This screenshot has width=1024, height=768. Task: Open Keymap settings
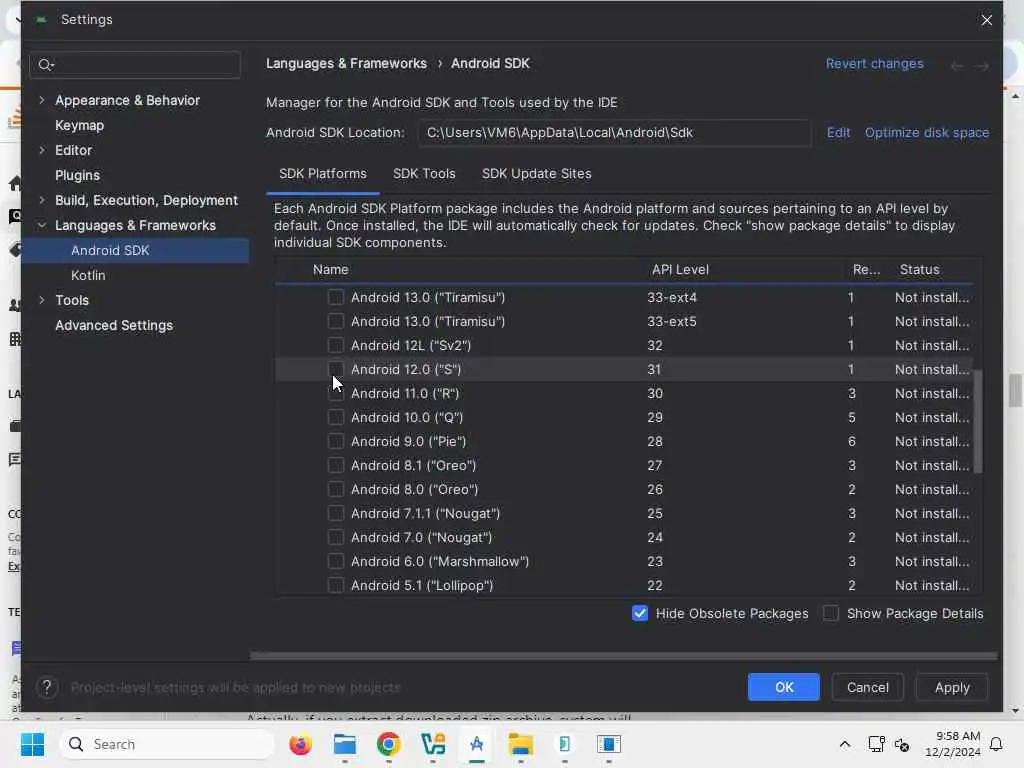(79, 125)
